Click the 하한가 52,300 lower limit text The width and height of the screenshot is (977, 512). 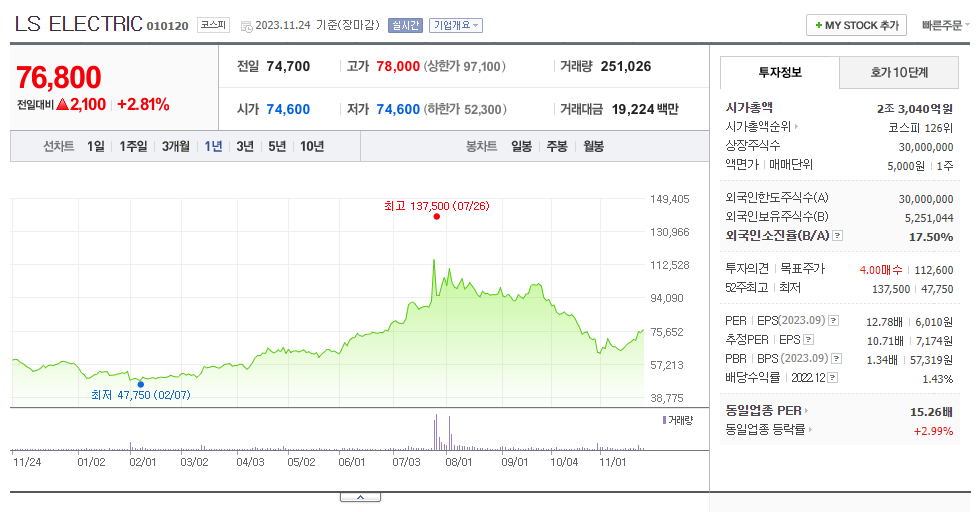click(465, 110)
